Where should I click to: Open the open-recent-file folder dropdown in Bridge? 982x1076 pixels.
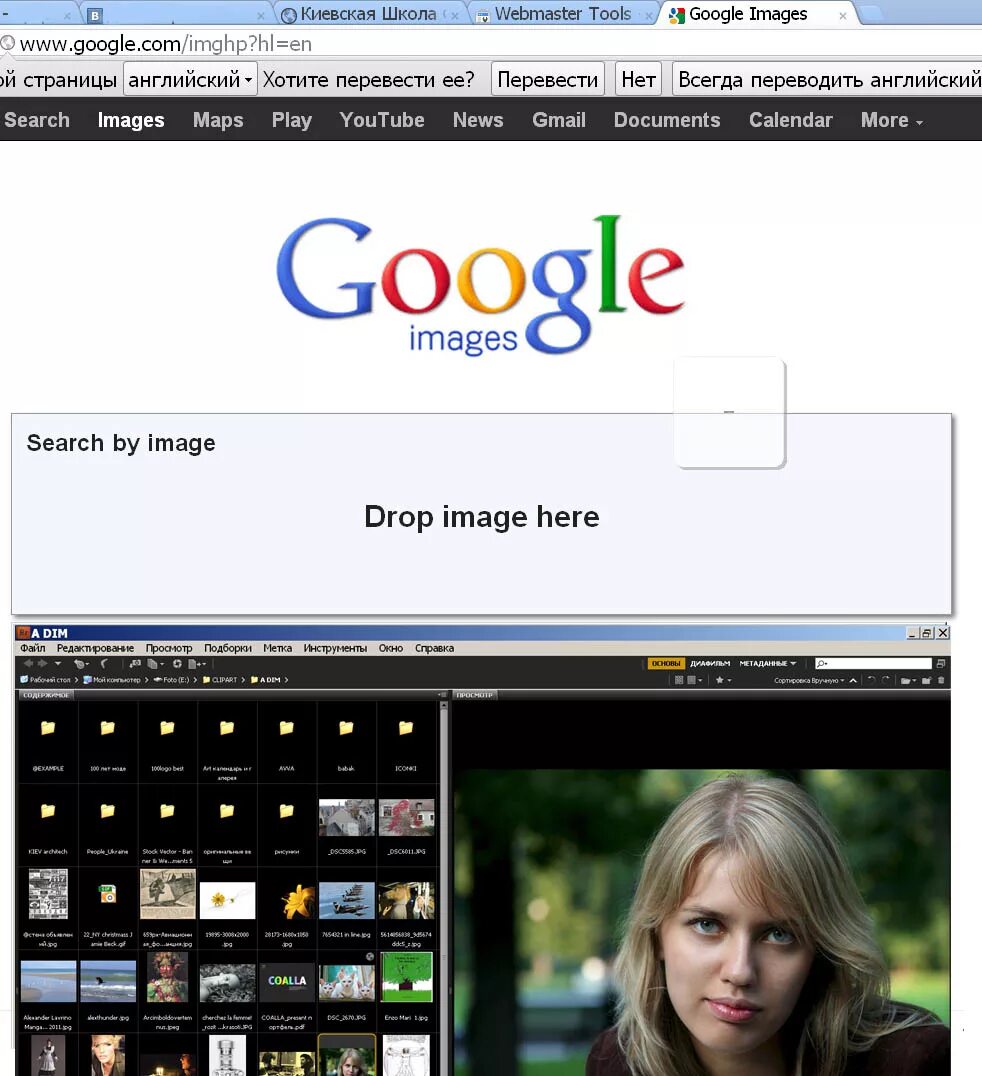909,681
